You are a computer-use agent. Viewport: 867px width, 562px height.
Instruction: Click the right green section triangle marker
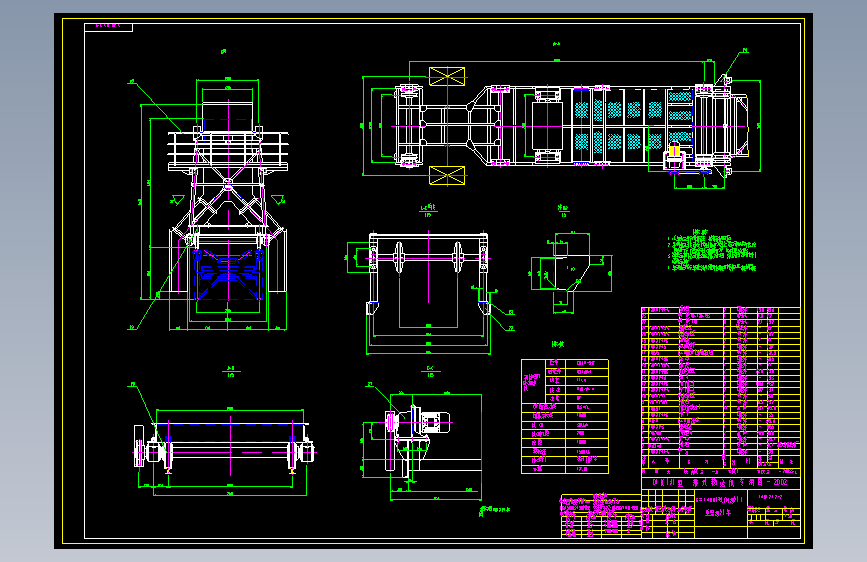[x=278, y=200]
